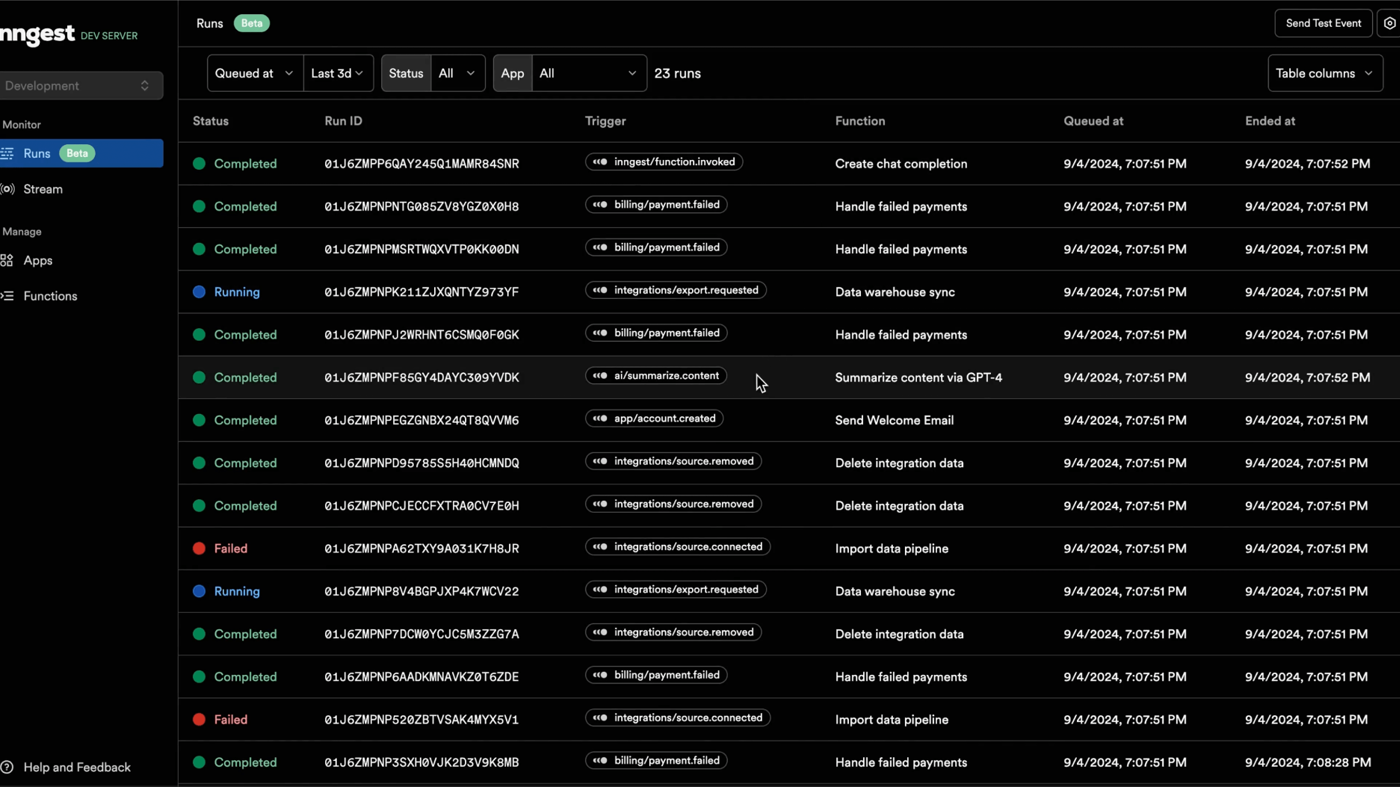Select run ID 01J6ZMPNP6AADKMNAVKZ0T6ZDE
This screenshot has height=787, width=1400.
[421, 677]
